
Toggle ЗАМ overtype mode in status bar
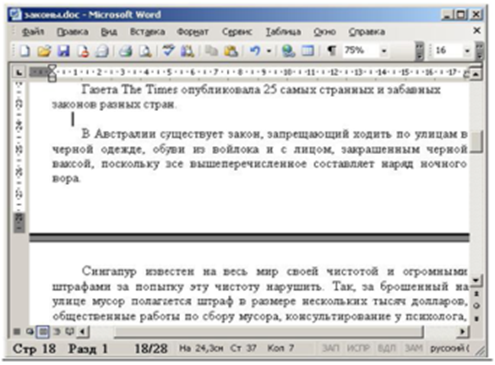[413, 348]
